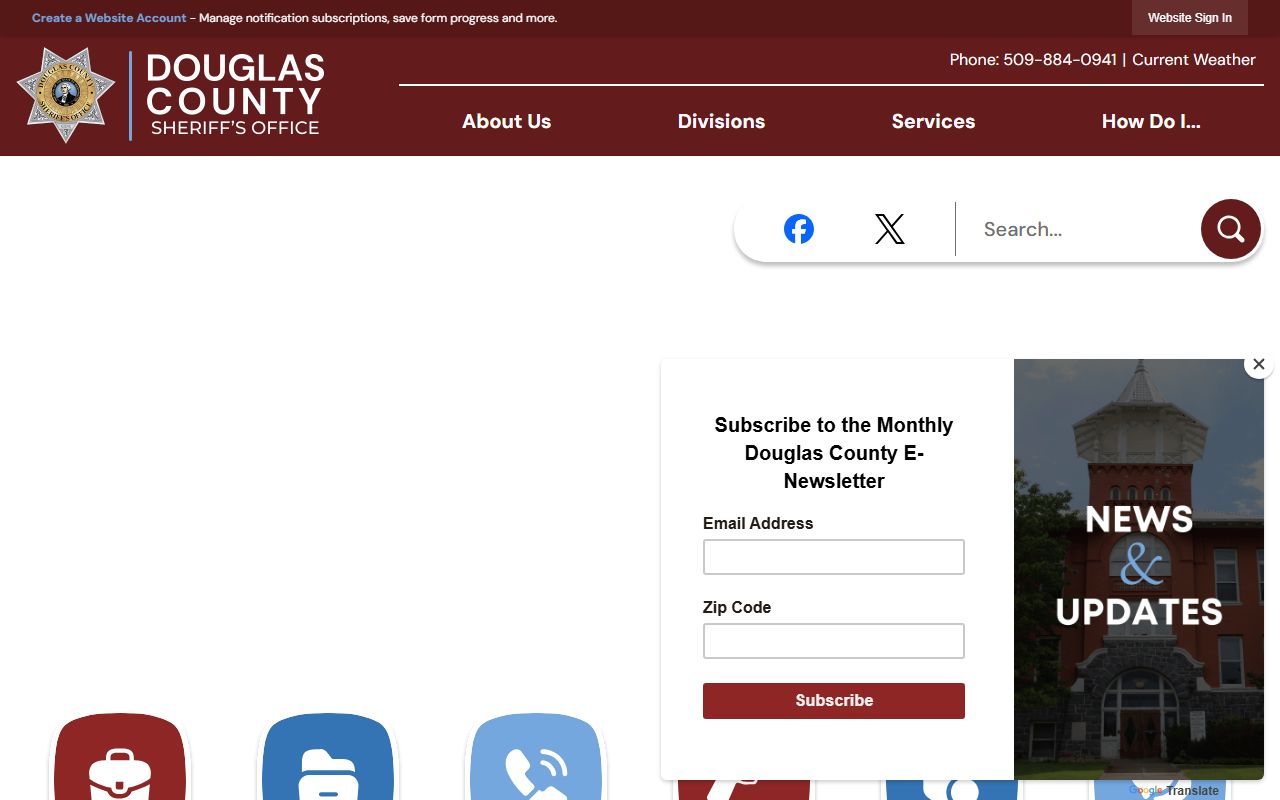The width and height of the screenshot is (1280, 800).
Task: Open the About Us menu
Action: [x=506, y=121]
